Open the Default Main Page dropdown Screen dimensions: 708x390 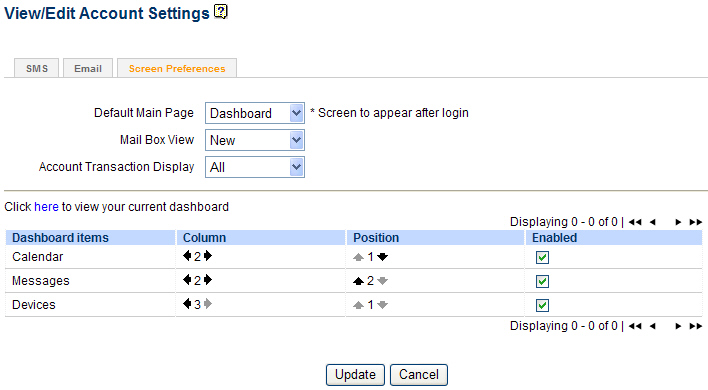(255, 113)
